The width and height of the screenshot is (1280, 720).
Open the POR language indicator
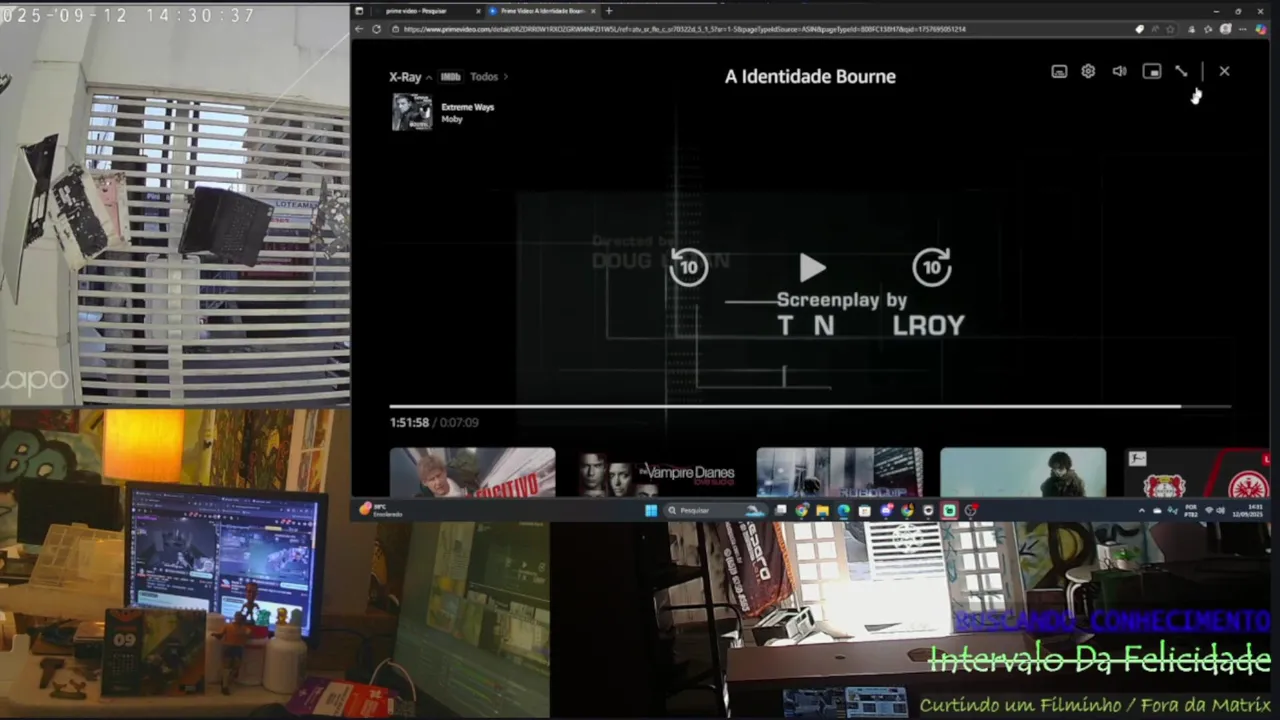click(1191, 510)
